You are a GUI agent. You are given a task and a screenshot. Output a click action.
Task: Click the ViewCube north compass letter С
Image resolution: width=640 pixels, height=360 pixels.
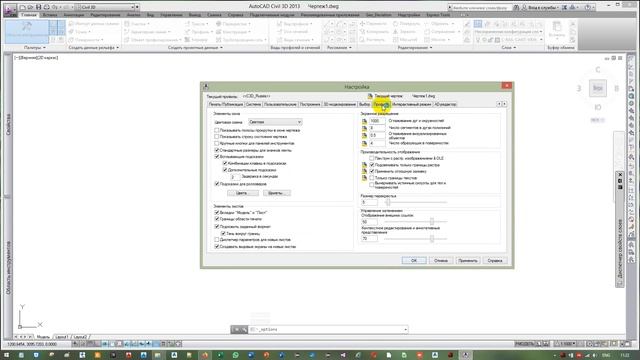coord(598,70)
